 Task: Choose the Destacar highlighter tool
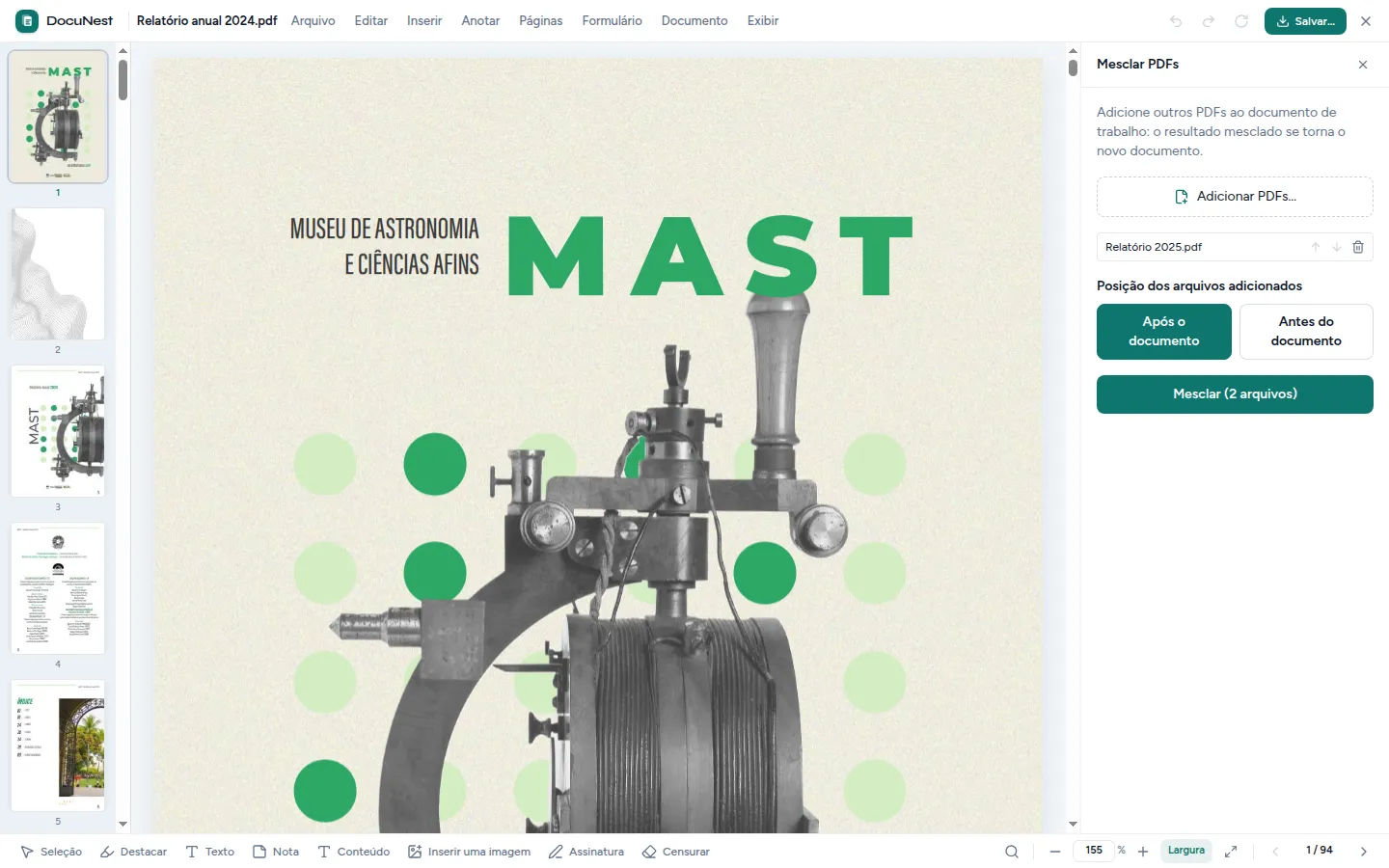pos(134,852)
